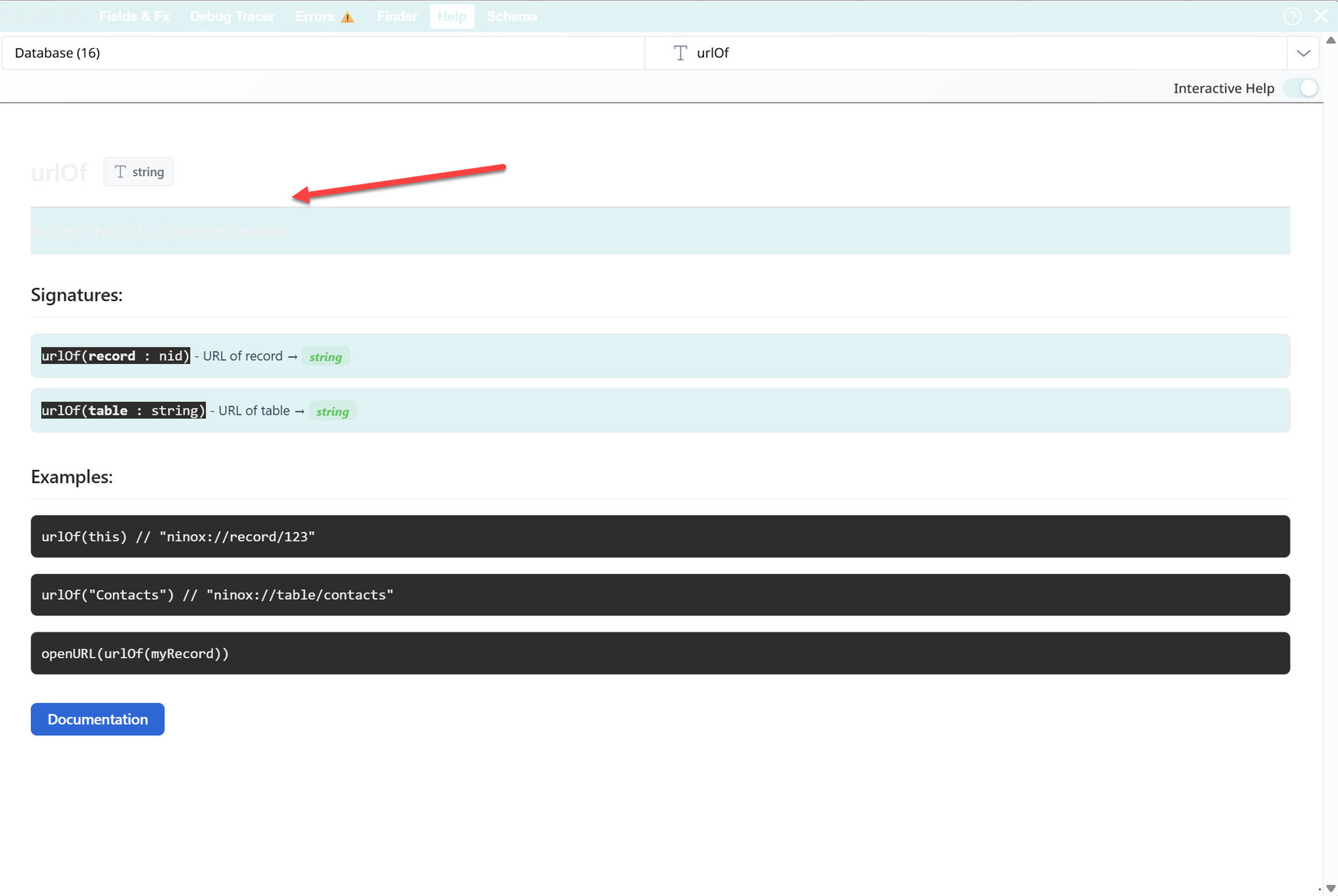Image resolution: width=1338 pixels, height=896 pixels.
Task: Switch to the Debug Tracer tab
Action: (232, 16)
